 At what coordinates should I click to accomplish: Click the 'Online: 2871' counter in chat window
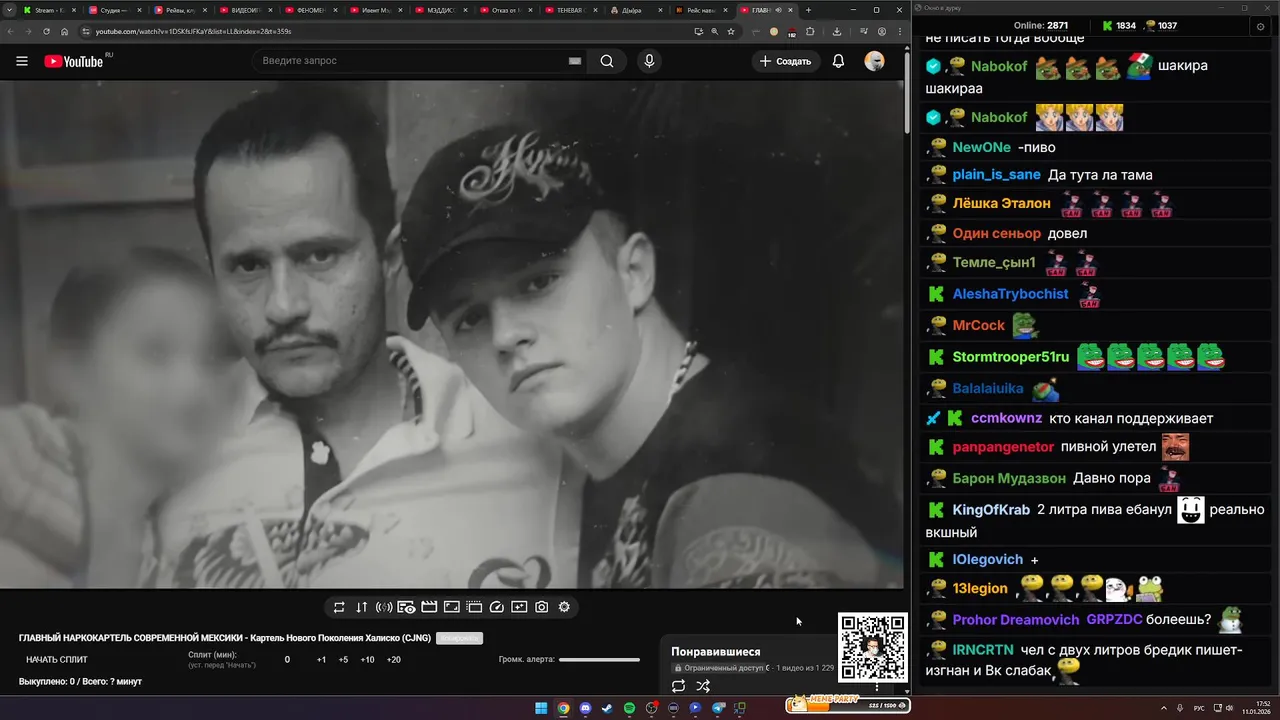pyautogui.click(x=1041, y=26)
